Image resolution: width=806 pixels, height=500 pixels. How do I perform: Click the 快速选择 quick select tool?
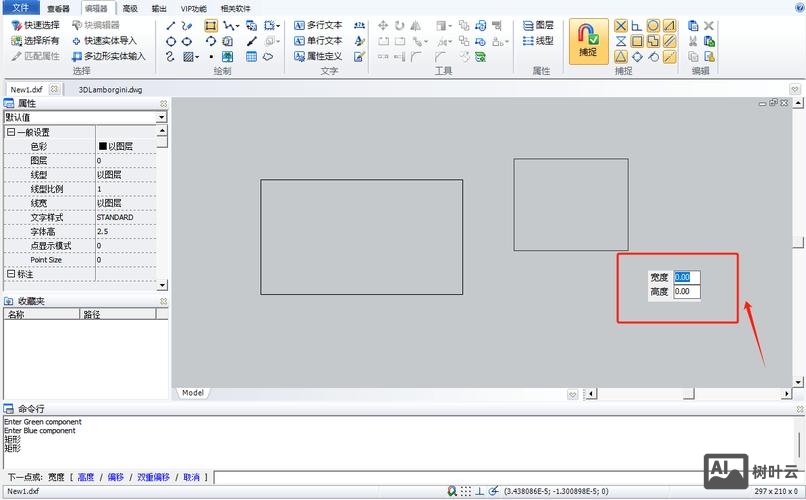[35, 25]
